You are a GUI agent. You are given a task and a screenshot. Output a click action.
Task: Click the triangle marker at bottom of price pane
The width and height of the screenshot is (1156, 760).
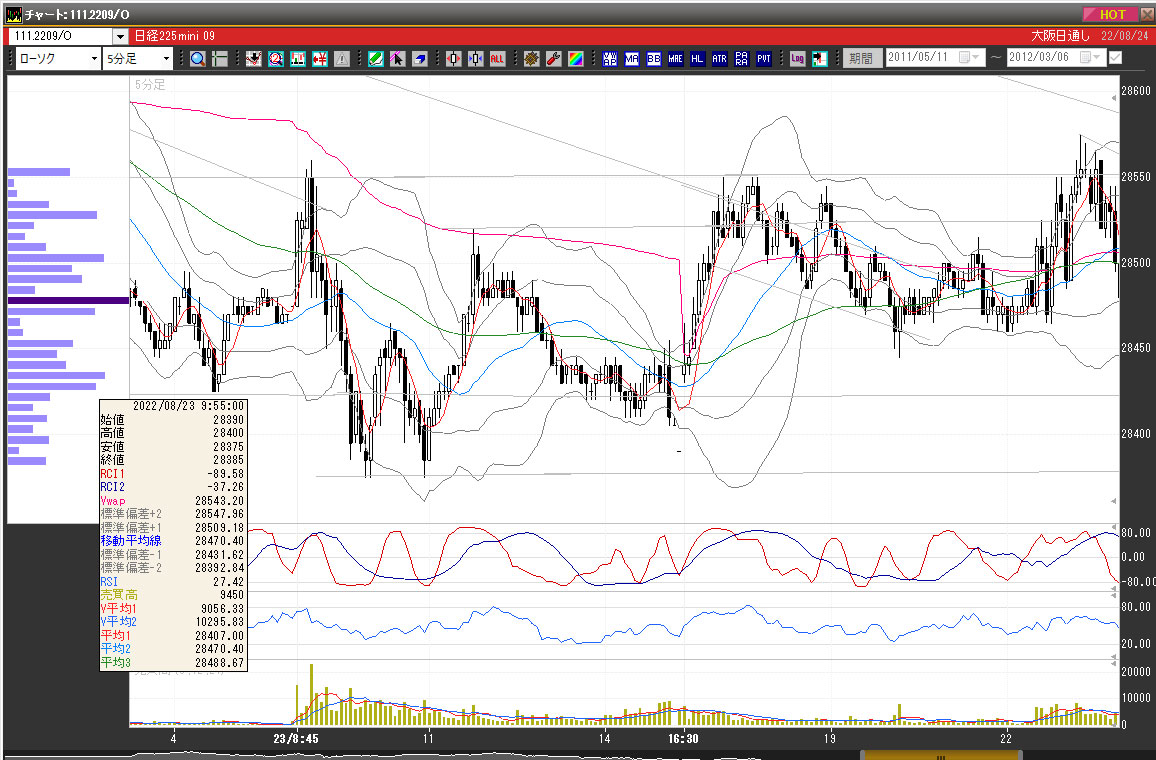coord(1113,501)
